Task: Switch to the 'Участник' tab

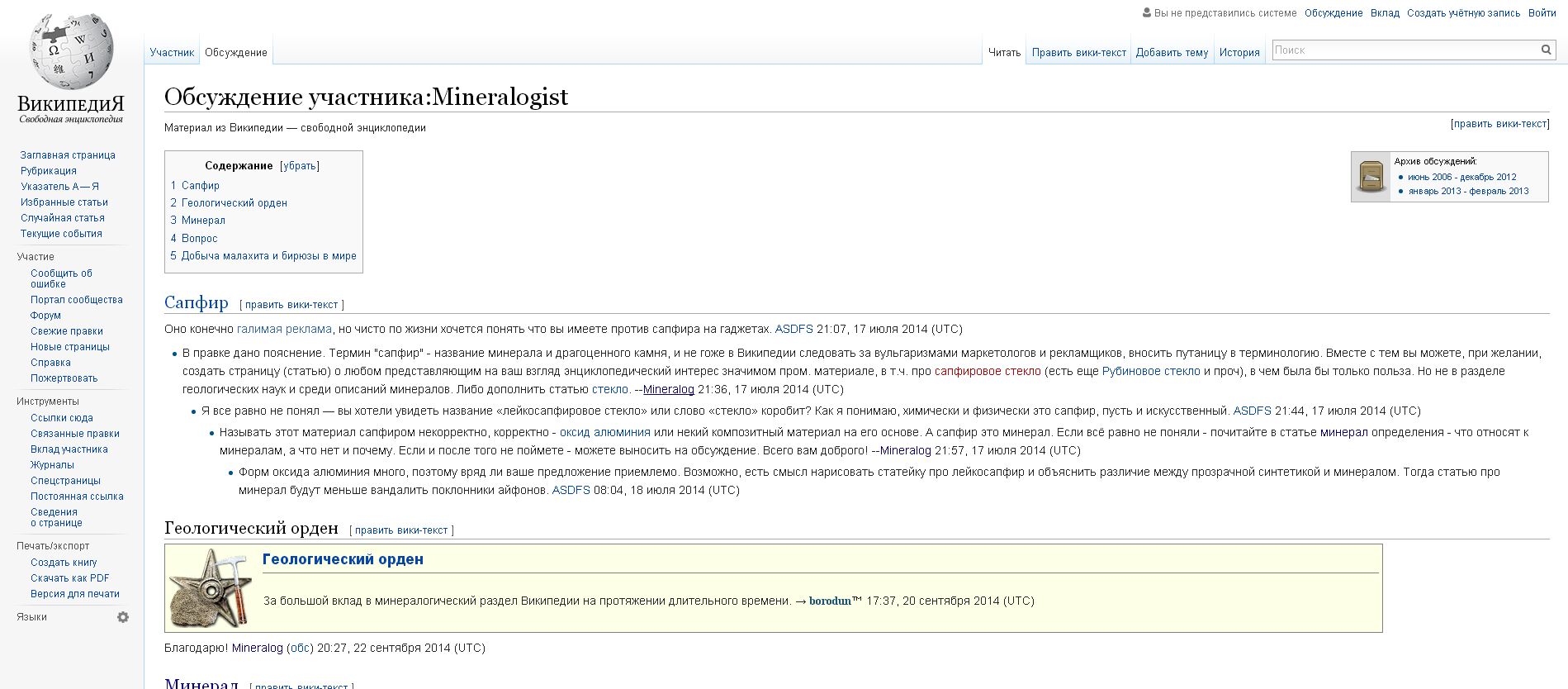Action: point(172,53)
